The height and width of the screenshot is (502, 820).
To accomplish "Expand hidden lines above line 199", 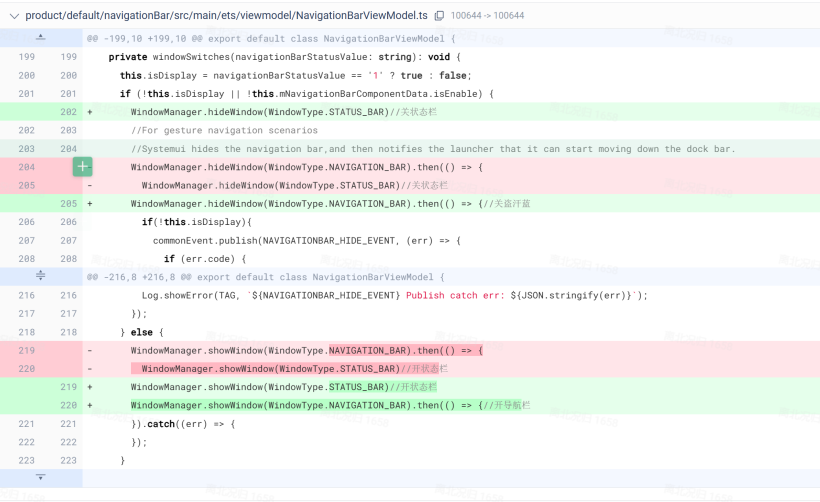I will 41,38.
